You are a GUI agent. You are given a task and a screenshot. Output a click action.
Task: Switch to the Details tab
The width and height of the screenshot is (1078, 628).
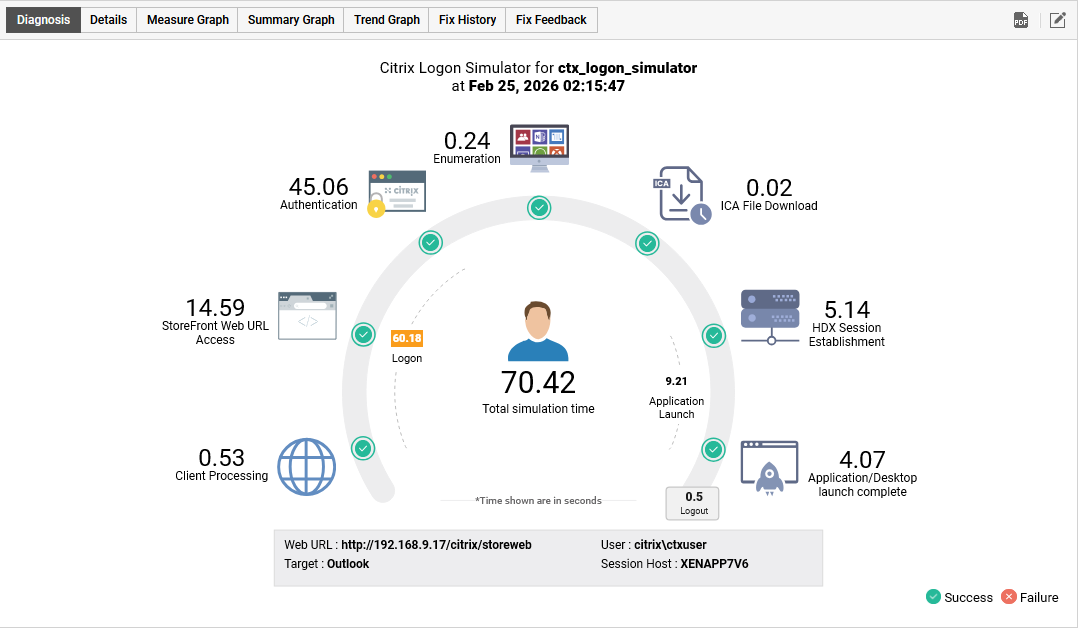tap(109, 20)
